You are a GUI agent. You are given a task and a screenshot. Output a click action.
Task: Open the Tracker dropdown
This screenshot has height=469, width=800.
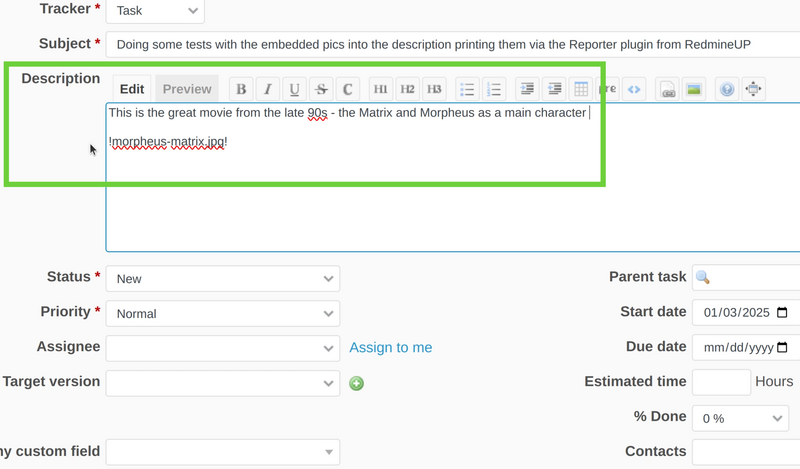coord(155,11)
